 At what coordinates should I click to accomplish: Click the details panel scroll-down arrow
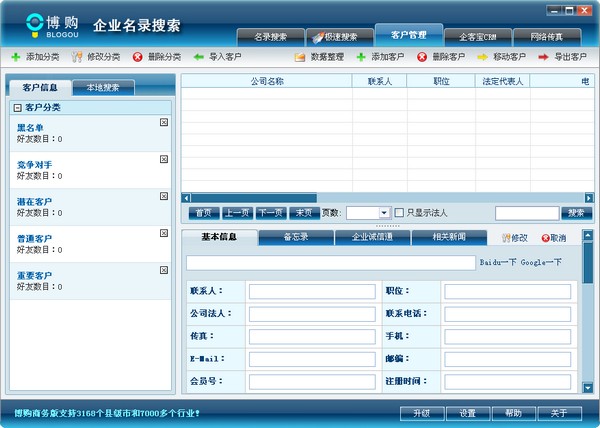coord(588,388)
